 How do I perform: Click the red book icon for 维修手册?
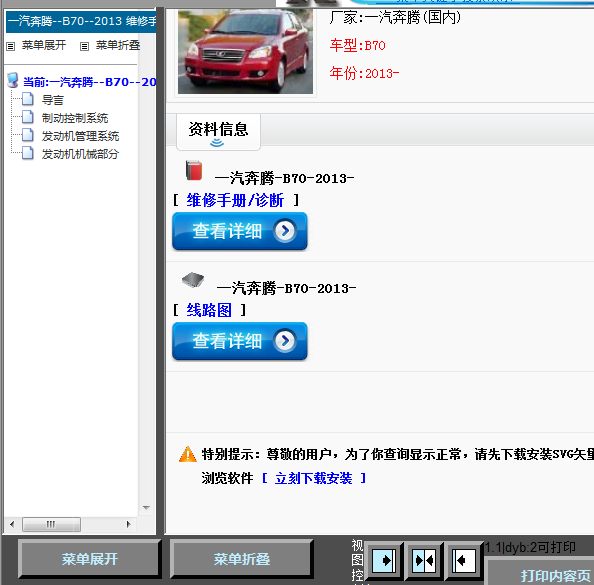(194, 170)
